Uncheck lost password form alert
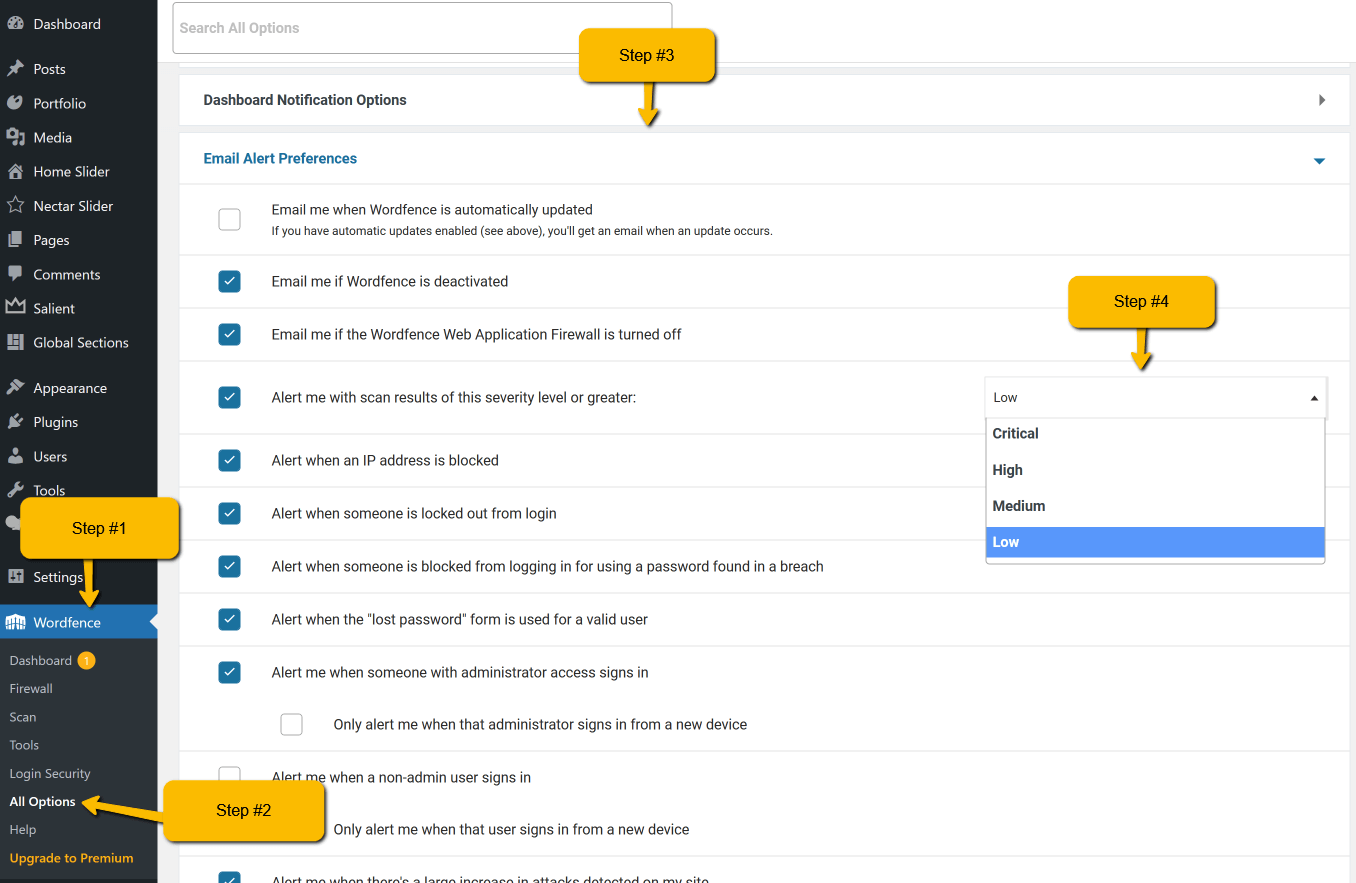This screenshot has height=883, width=1356. pos(230,619)
